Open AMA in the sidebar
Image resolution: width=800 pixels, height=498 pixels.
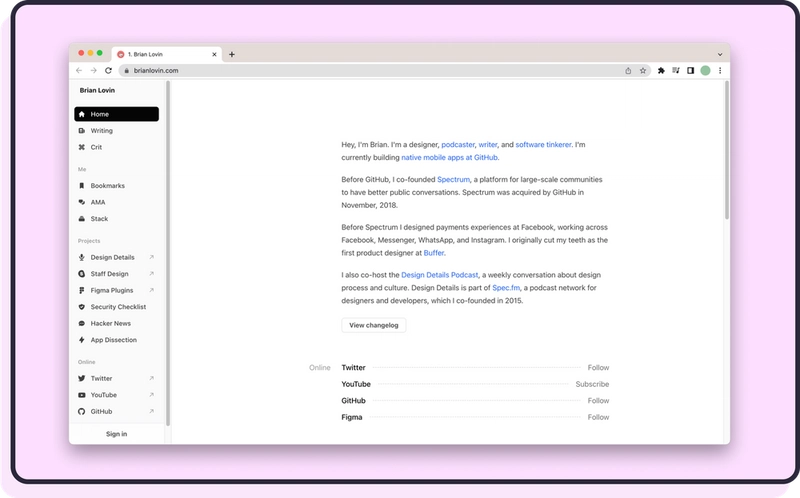pyautogui.click(x=116, y=202)
